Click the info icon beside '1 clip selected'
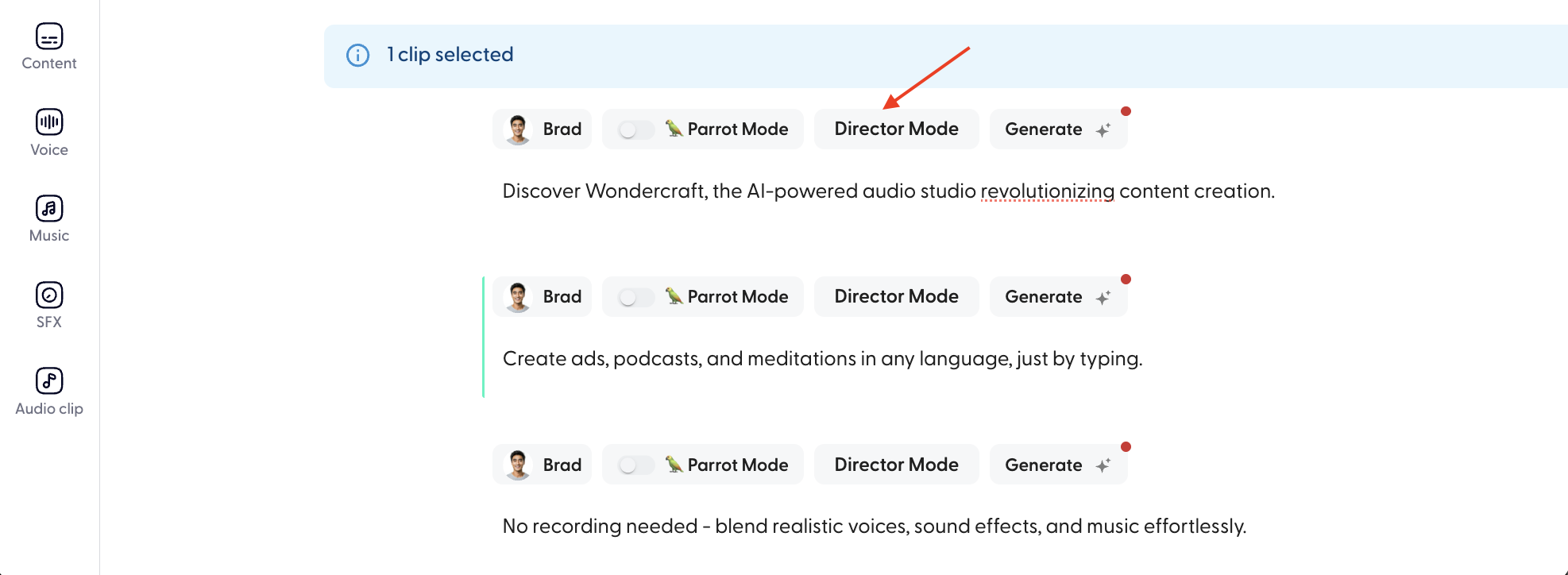Image resolution: width=1568 pixels, height=575 pixels. tap(358, 56)
